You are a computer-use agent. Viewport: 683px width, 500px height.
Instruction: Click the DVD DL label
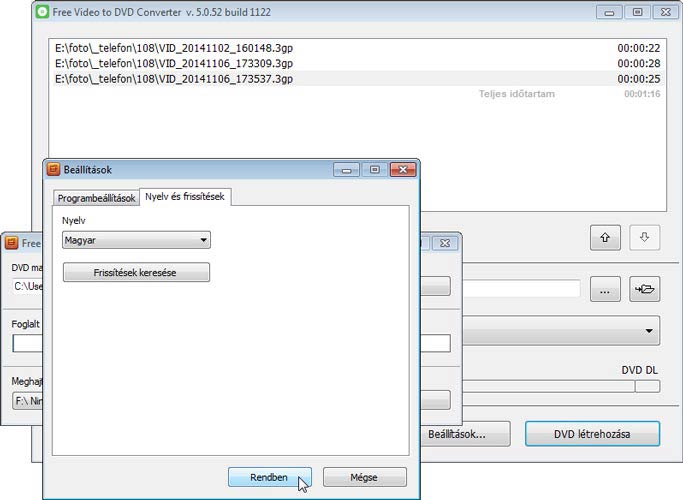click(639, 370)
